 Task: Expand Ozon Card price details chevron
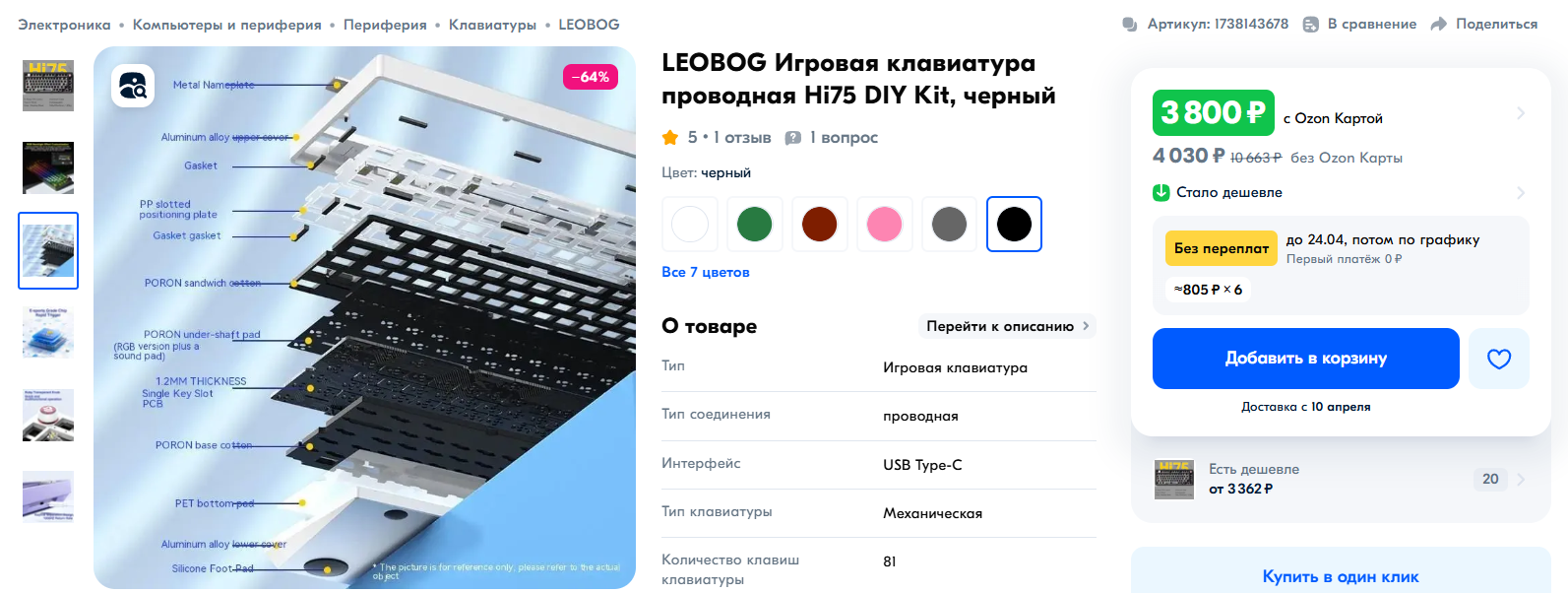point(1521,112)
